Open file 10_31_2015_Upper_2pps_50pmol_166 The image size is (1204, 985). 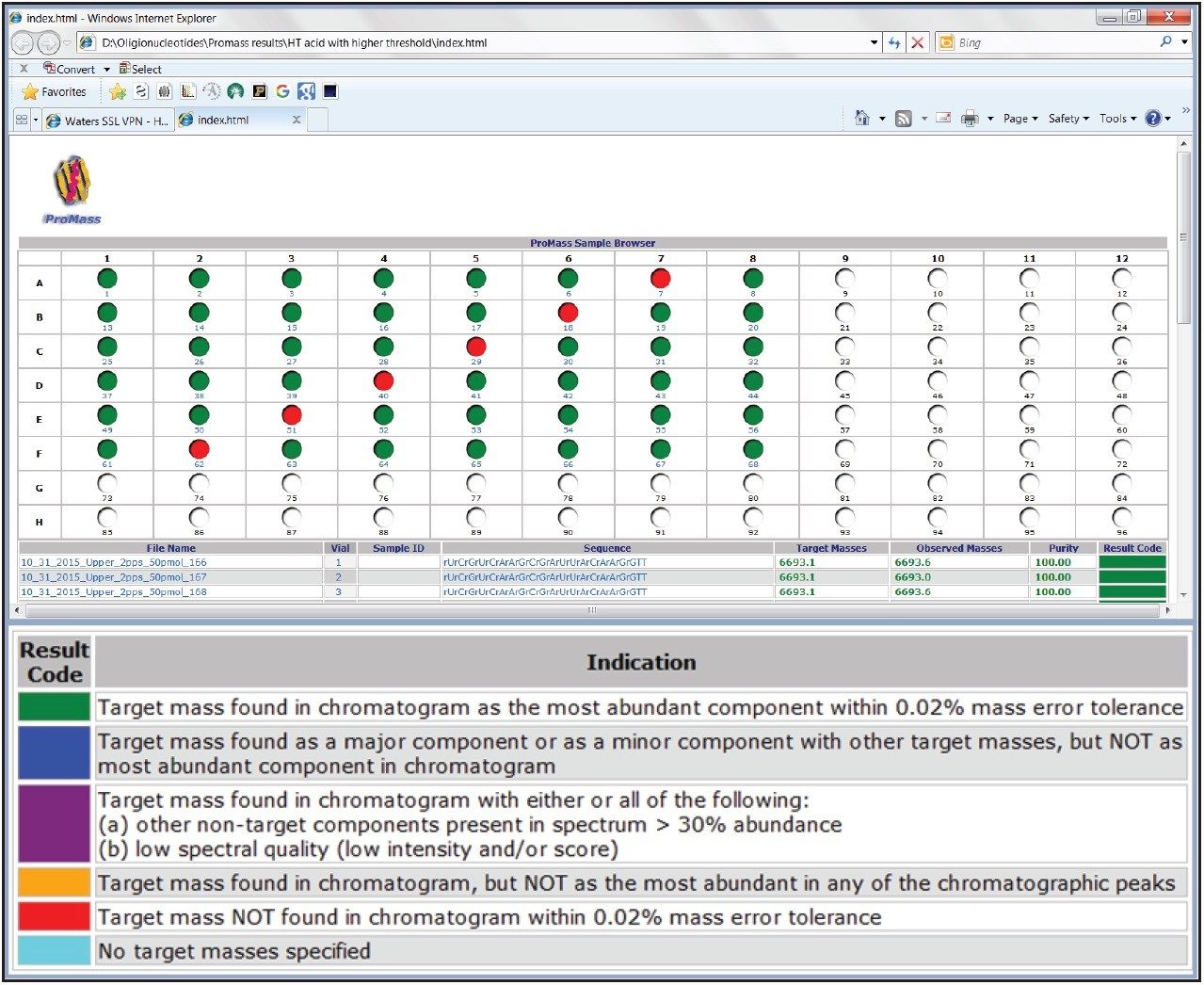click(114, 562)
